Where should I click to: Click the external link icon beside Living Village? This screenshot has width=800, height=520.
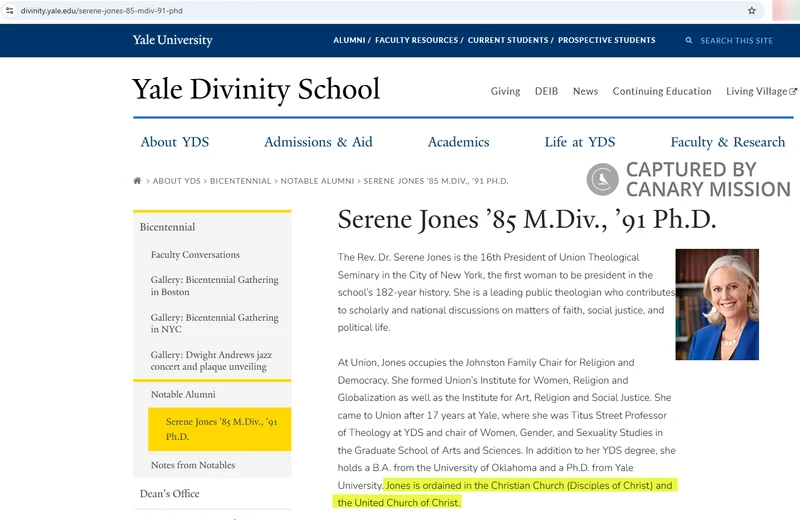click(x=793, y=91)
